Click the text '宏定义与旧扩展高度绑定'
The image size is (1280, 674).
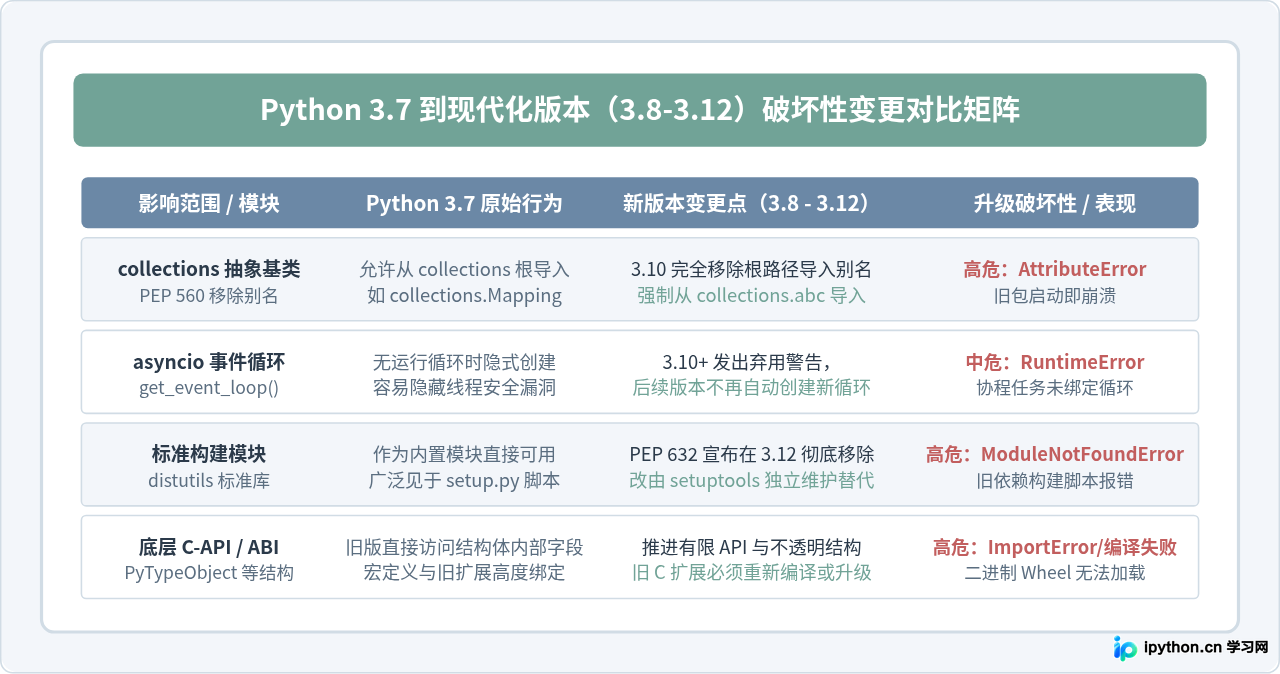(464, 573)
